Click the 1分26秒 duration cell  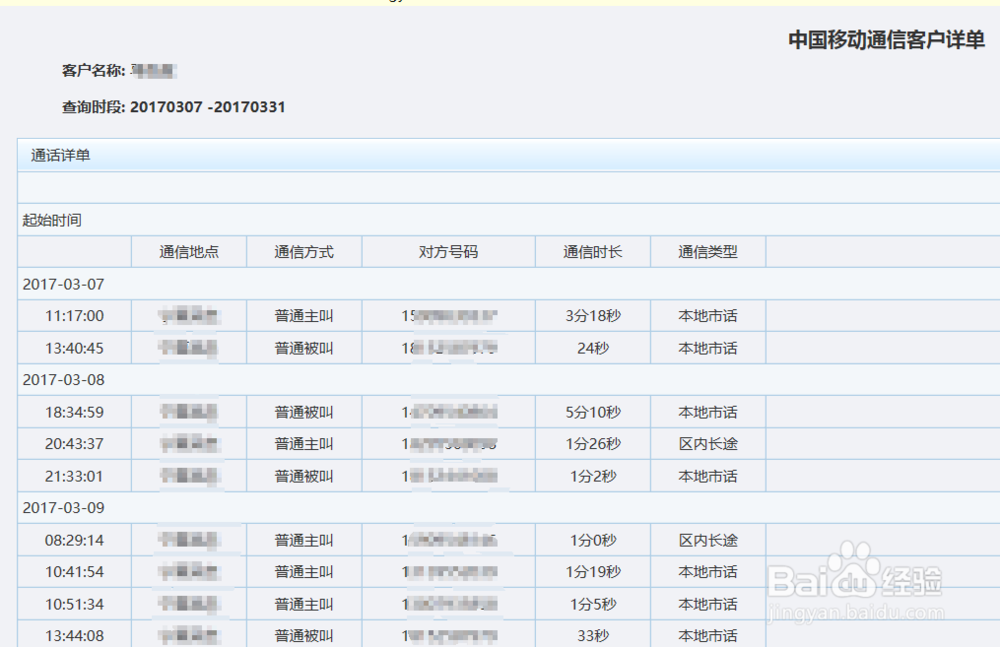pos(592,443)
